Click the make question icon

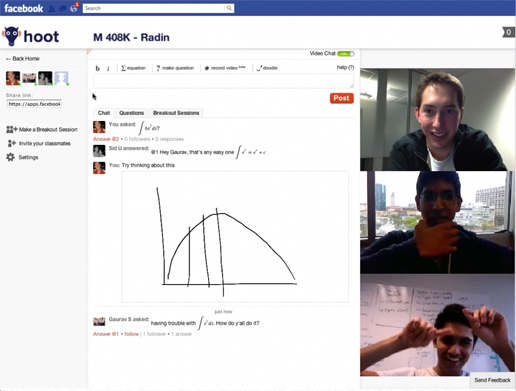point(175,68)
